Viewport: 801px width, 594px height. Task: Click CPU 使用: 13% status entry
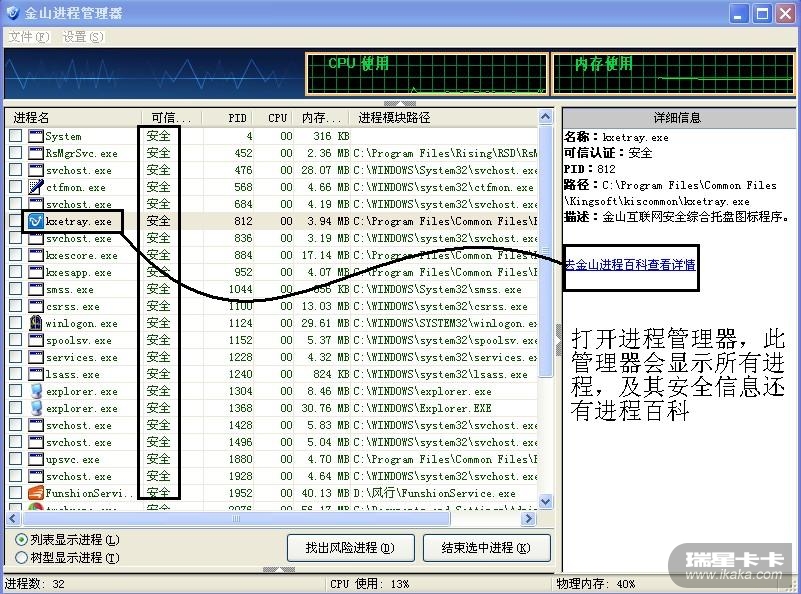[369, 584]
